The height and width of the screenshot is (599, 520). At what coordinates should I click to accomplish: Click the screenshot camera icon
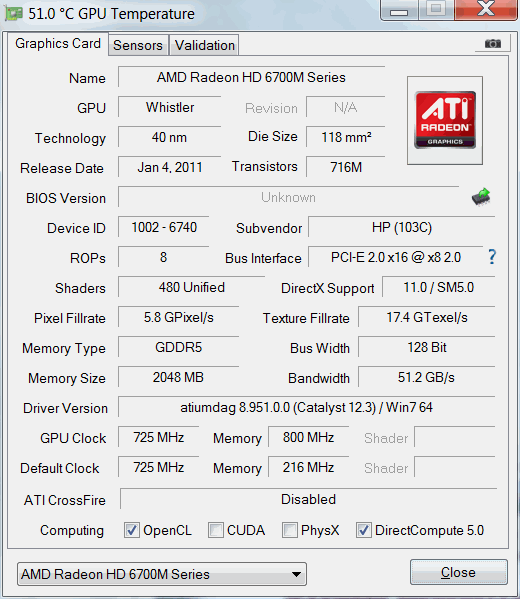click(493, 44)
